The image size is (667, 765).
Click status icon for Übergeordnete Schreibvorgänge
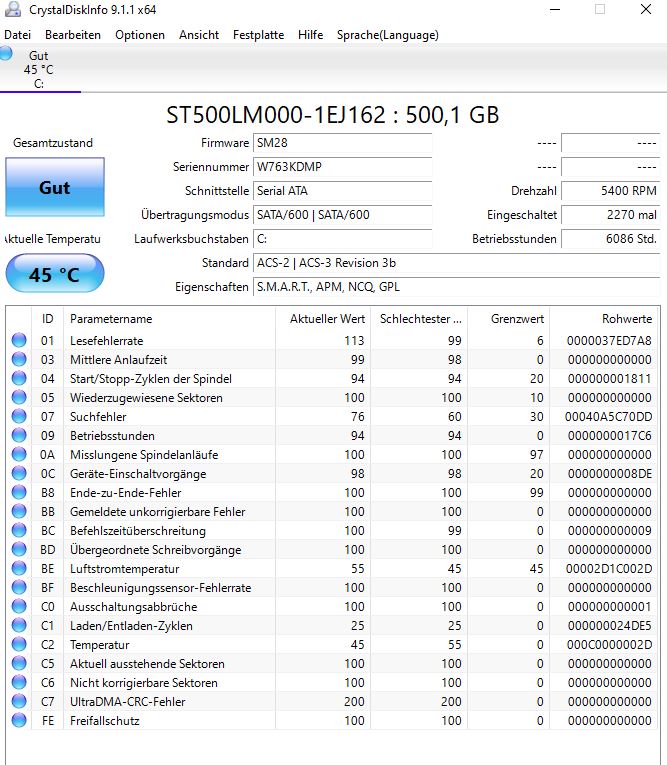click(x=19, y=549)
